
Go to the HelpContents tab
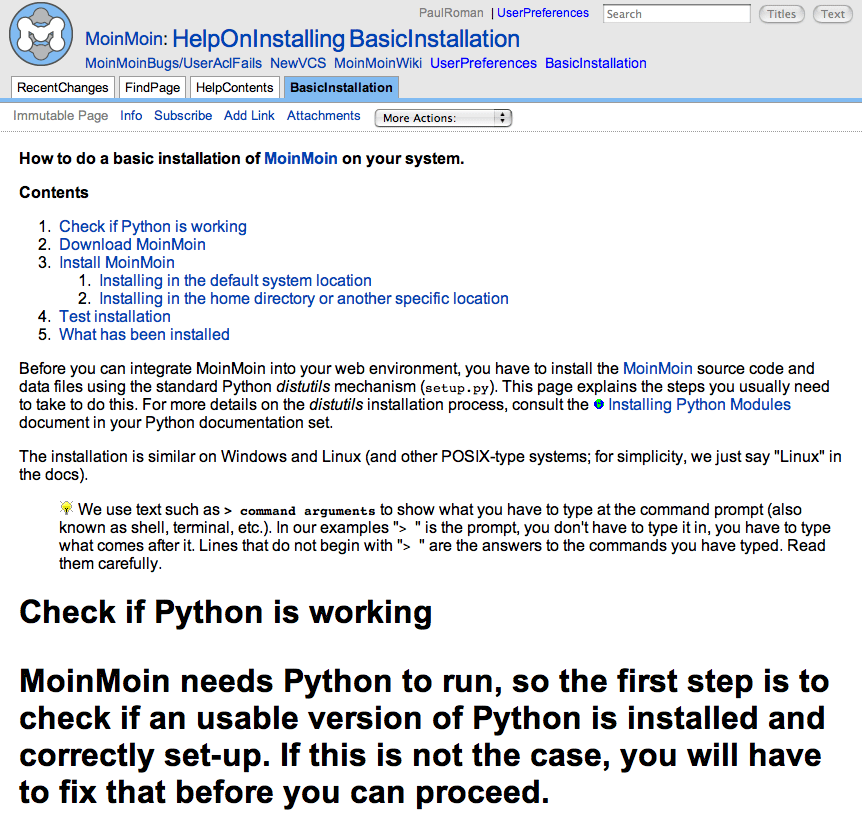coord(235,87)
